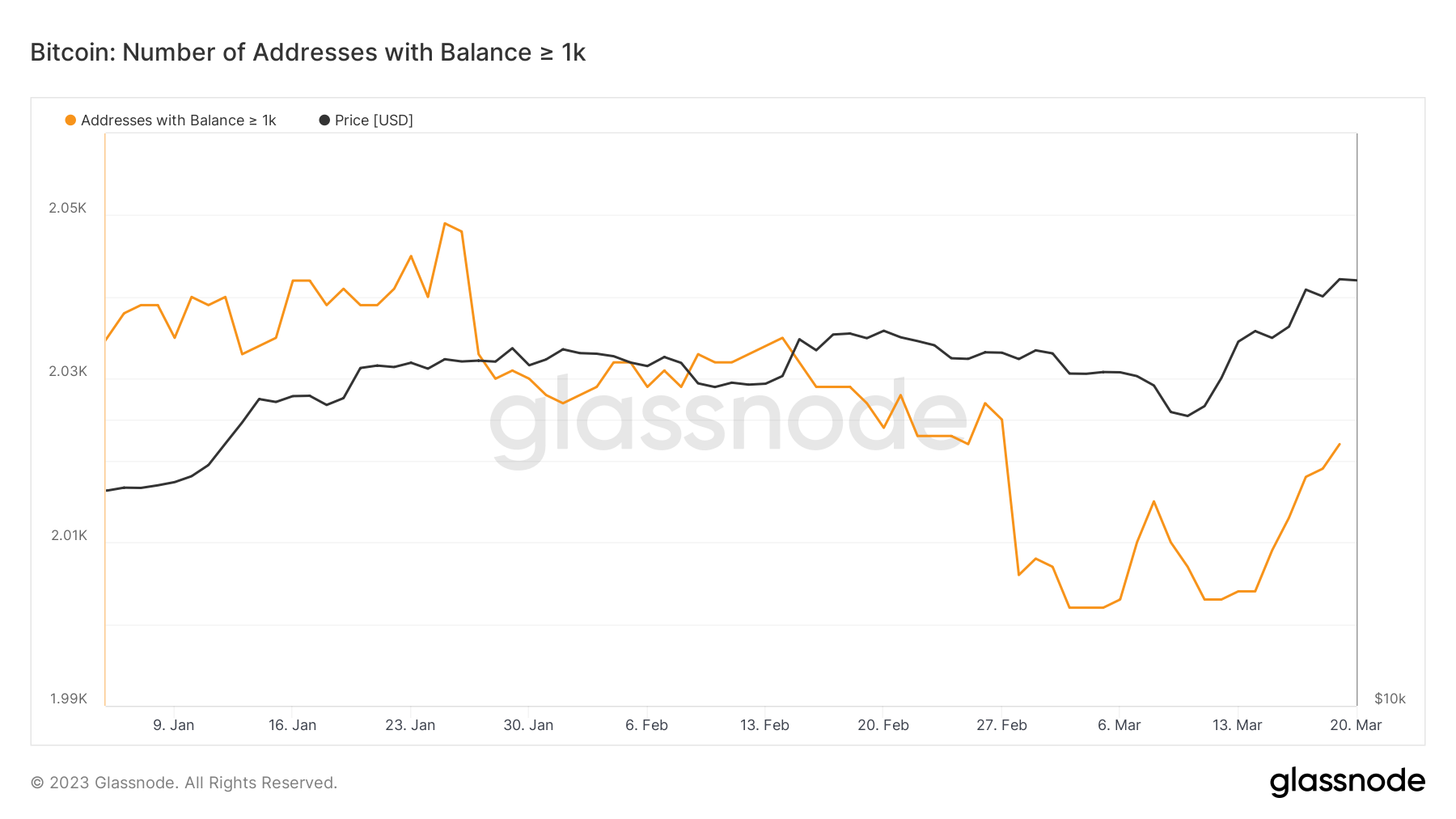Click the glassnode logo at bottom right
Viewport: 1456px width, 819px height.
point(1347,782)
